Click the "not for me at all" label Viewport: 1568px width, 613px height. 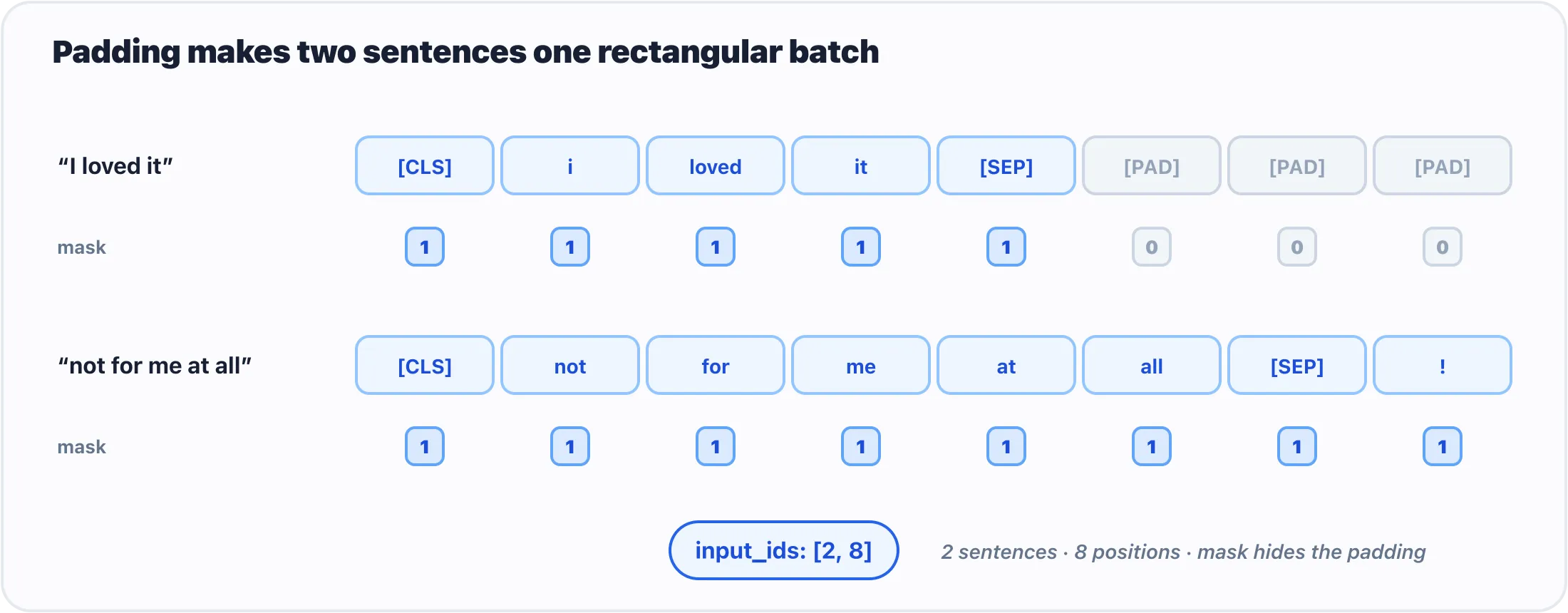(x=155, y=366)
